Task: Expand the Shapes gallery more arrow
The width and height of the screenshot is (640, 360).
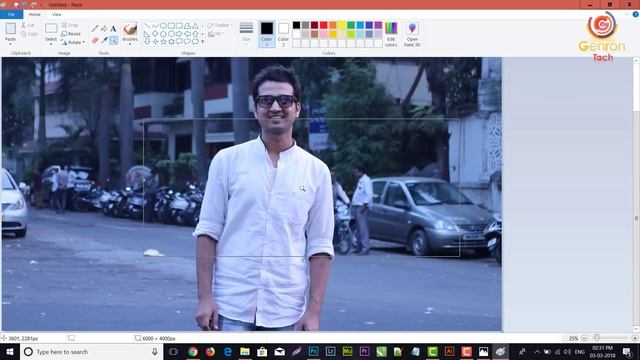Action: tap(203, 42)
